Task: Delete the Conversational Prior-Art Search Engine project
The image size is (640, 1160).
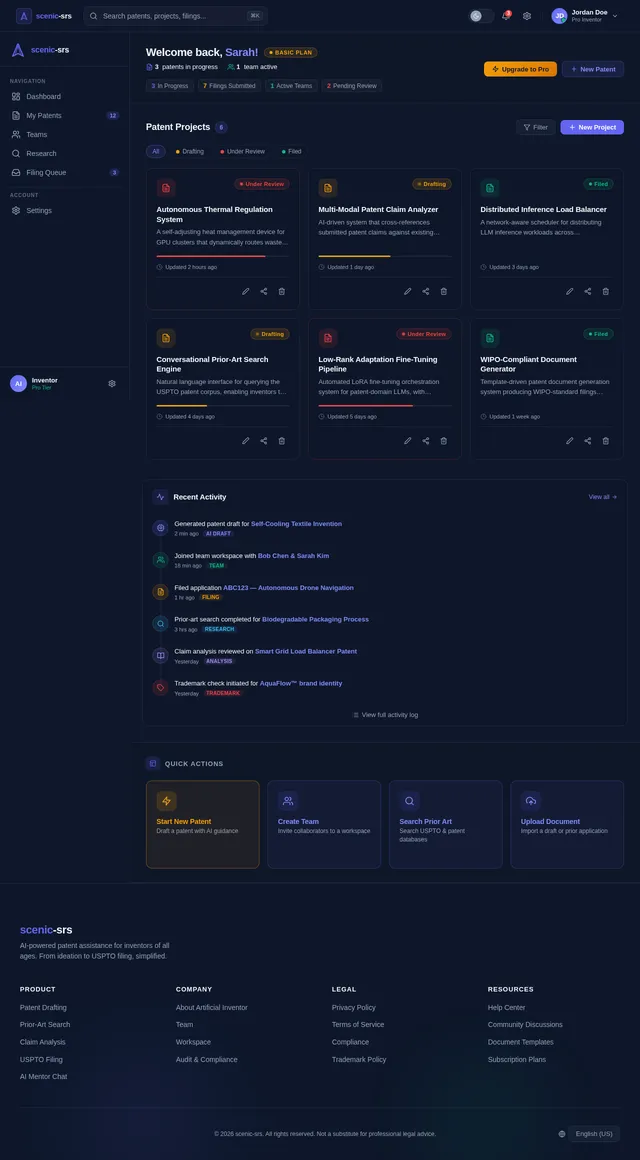Action: pyautogui.click(x=281, y=441)
